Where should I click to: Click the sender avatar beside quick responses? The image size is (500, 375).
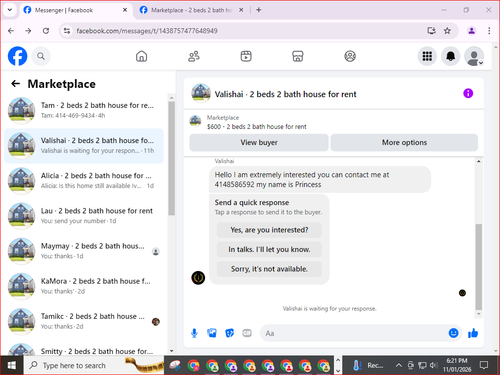[198, 278]
